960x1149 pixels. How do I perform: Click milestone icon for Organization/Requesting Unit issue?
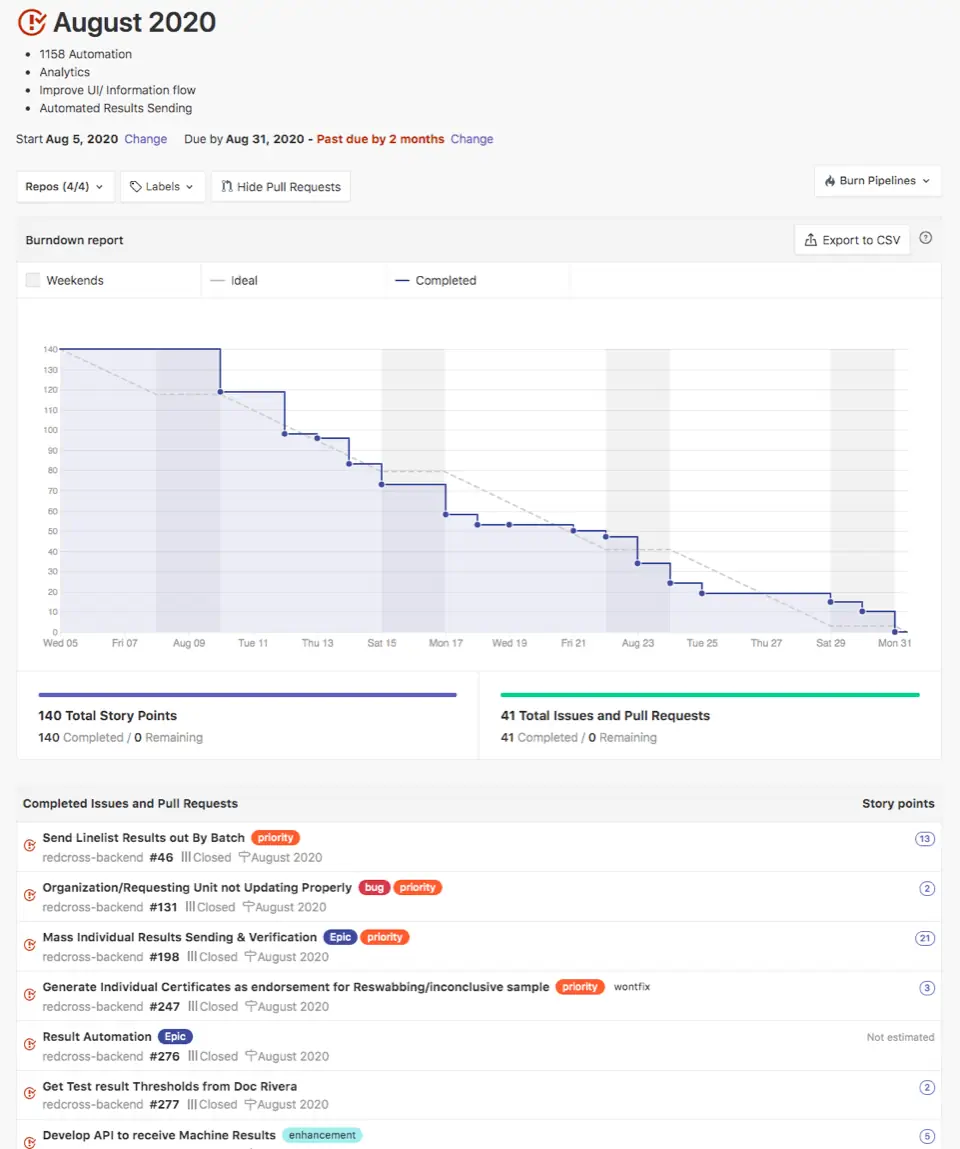tap(30, 895)
